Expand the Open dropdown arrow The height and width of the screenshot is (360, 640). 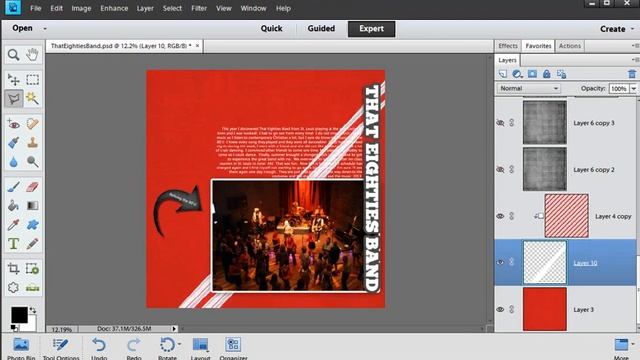coord(45,29)
